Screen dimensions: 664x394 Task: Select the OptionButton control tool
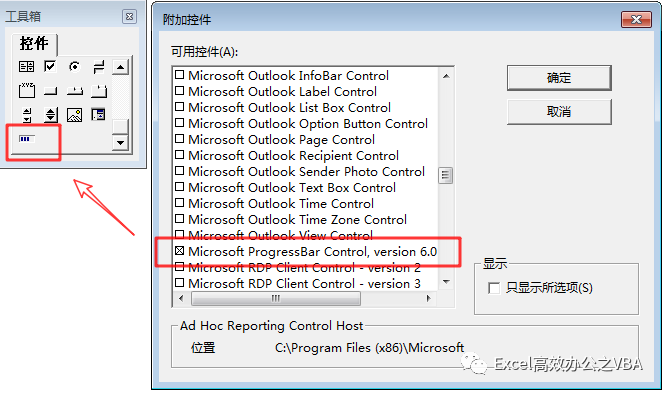[75, 67]
